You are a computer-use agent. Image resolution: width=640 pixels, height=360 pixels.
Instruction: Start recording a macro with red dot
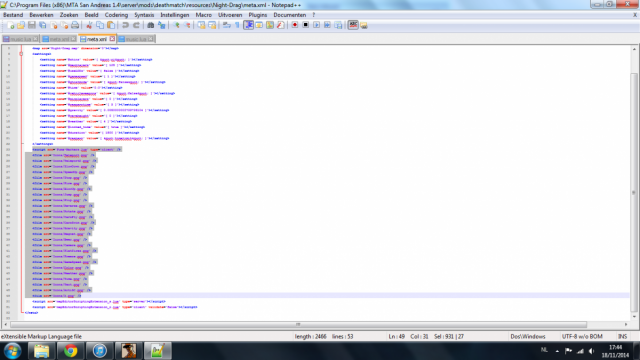(x=295, y=25)
